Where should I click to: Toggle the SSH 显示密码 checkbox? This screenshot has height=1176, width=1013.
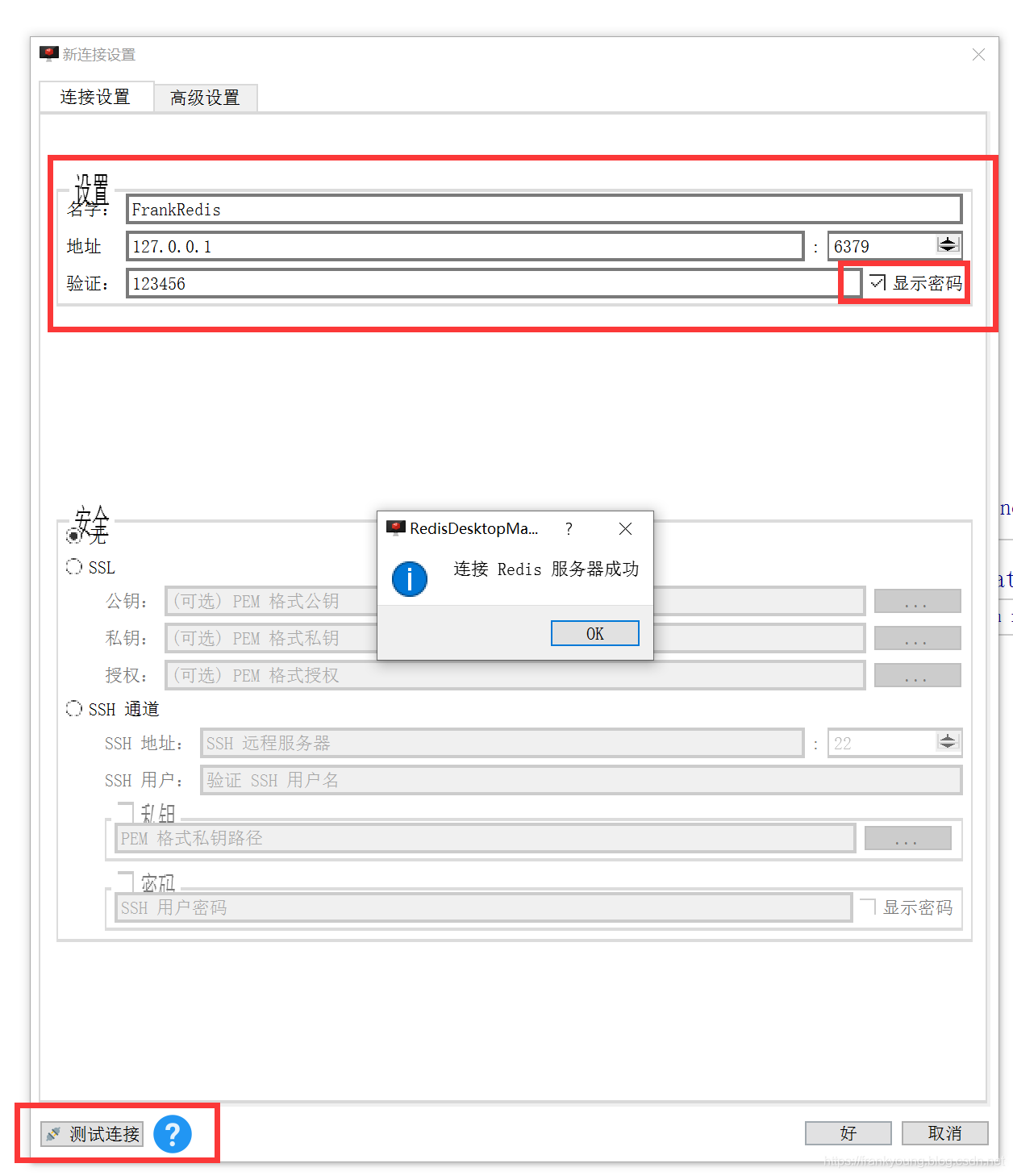click(x=868, y=907)
